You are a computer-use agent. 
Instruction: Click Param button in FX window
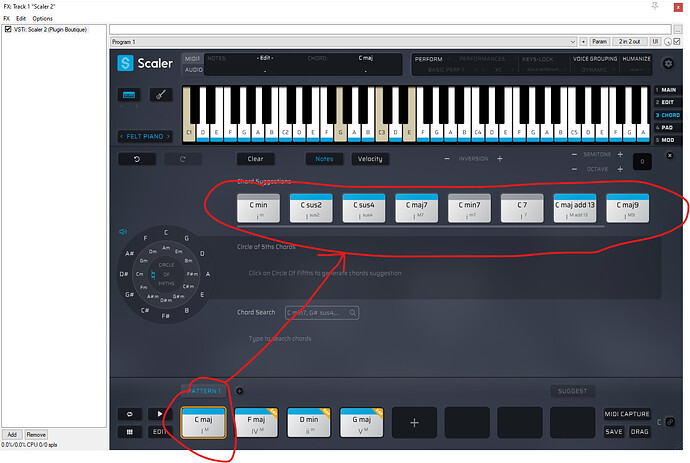[599, 41]
